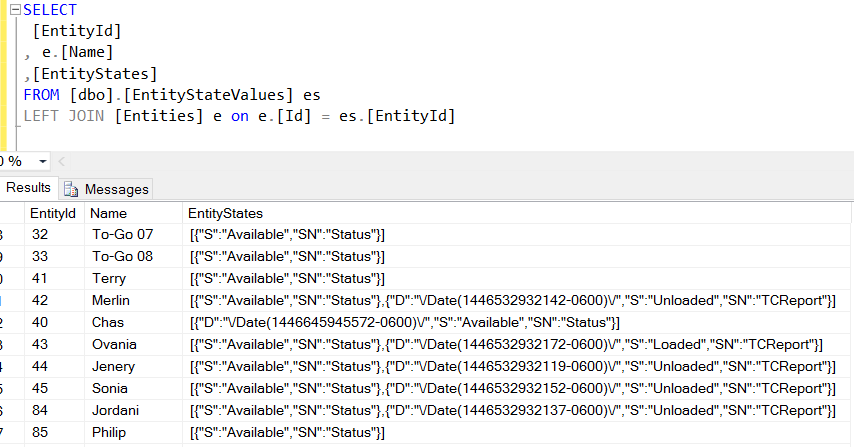854x447 pixels.
Task: Click the Chas EntityStates JSON cell
Action: click(516, 322)
